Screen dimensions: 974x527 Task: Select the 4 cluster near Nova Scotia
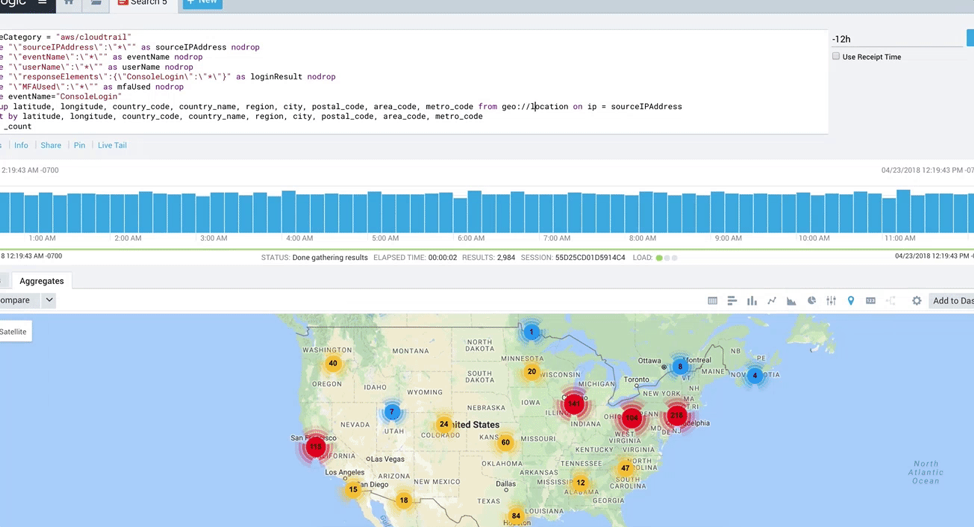point(755,375)
